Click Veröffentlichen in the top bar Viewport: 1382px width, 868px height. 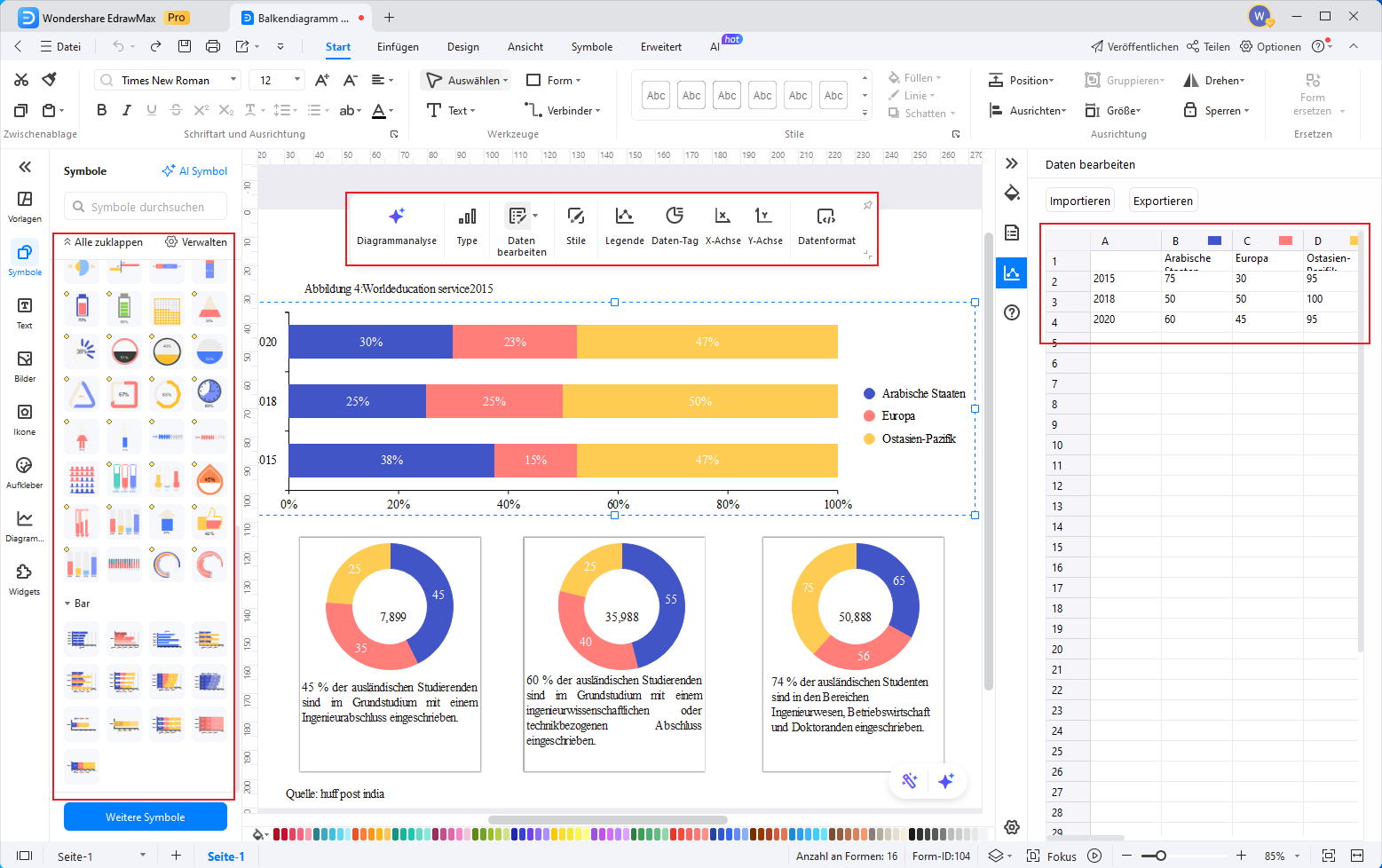[1135, 47]
